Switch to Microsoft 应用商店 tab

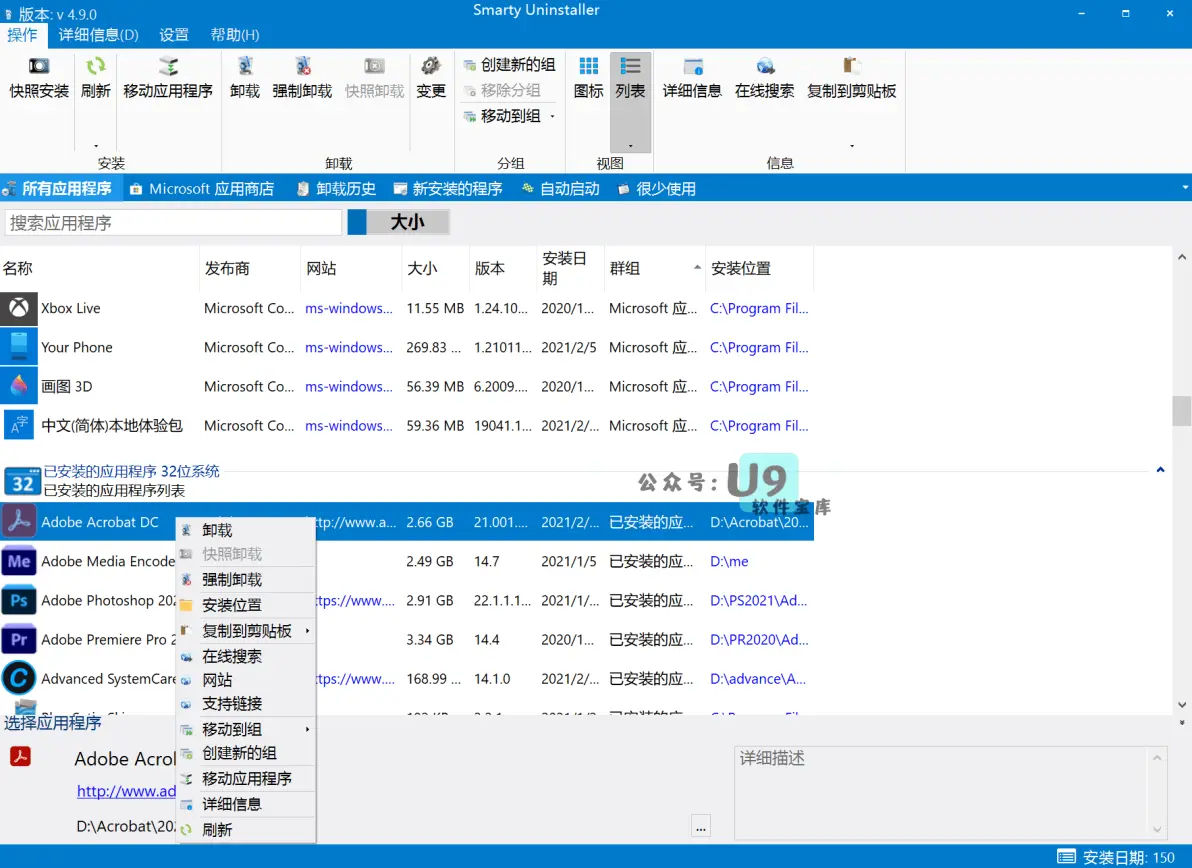(201, 188)
